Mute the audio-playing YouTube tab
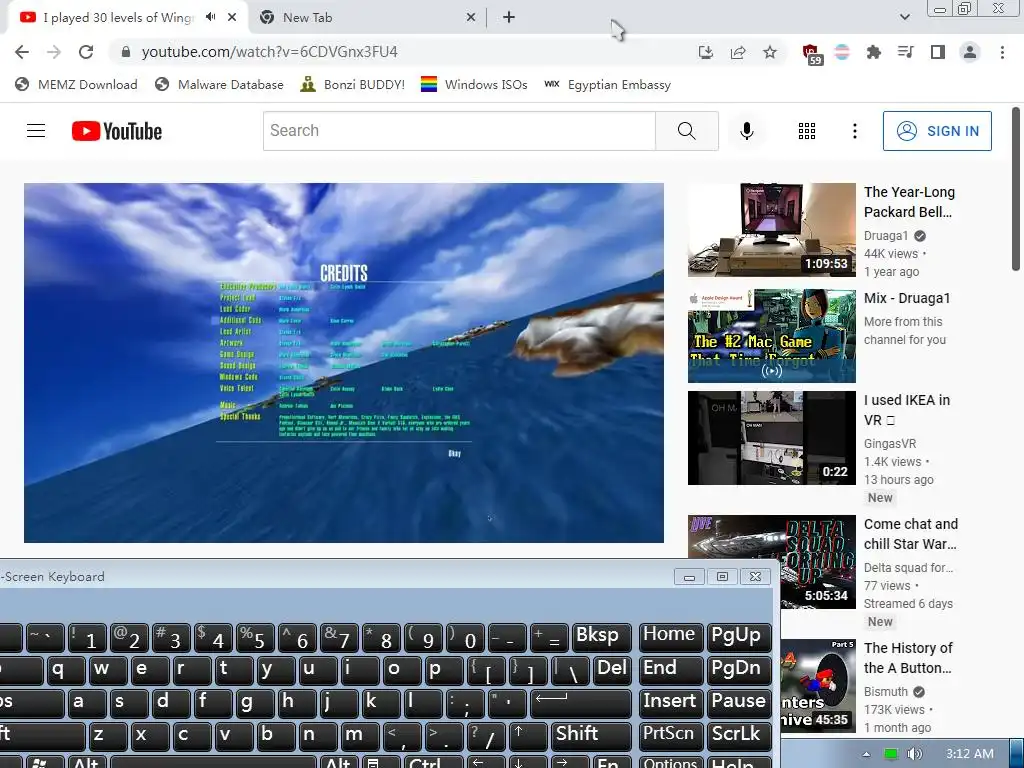The height and width of the screenshot is (768, 1024). (210, 17)
